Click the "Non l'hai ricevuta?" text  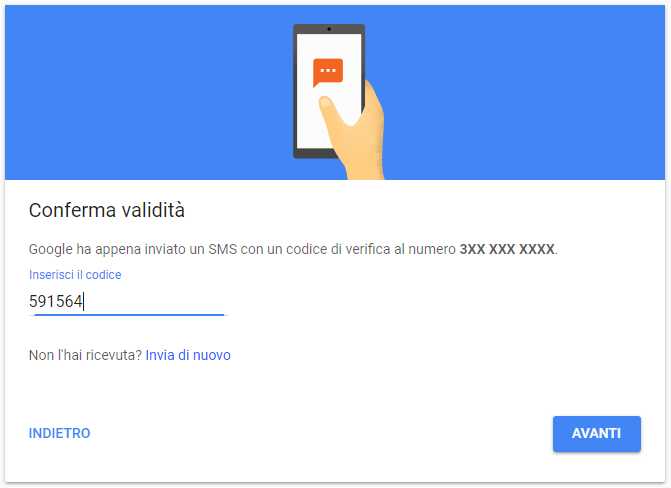[85, 355]
